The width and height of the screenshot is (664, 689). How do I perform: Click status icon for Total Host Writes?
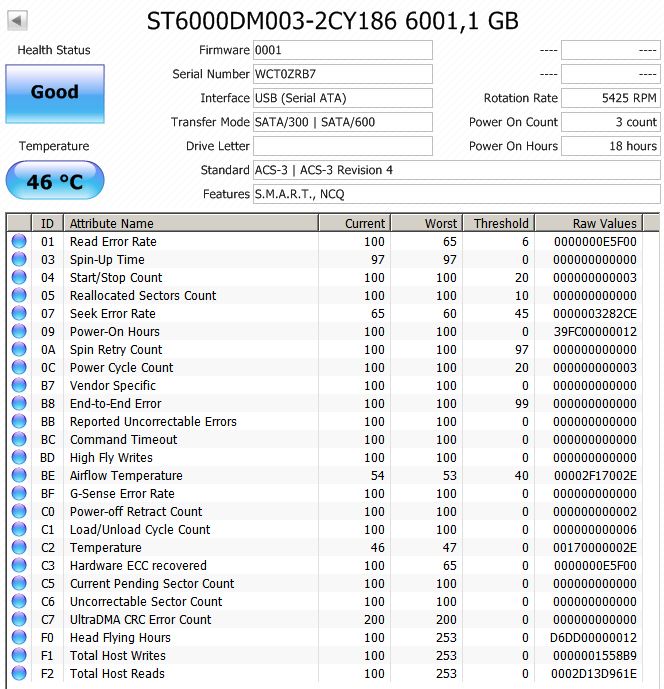pos(19,656)
